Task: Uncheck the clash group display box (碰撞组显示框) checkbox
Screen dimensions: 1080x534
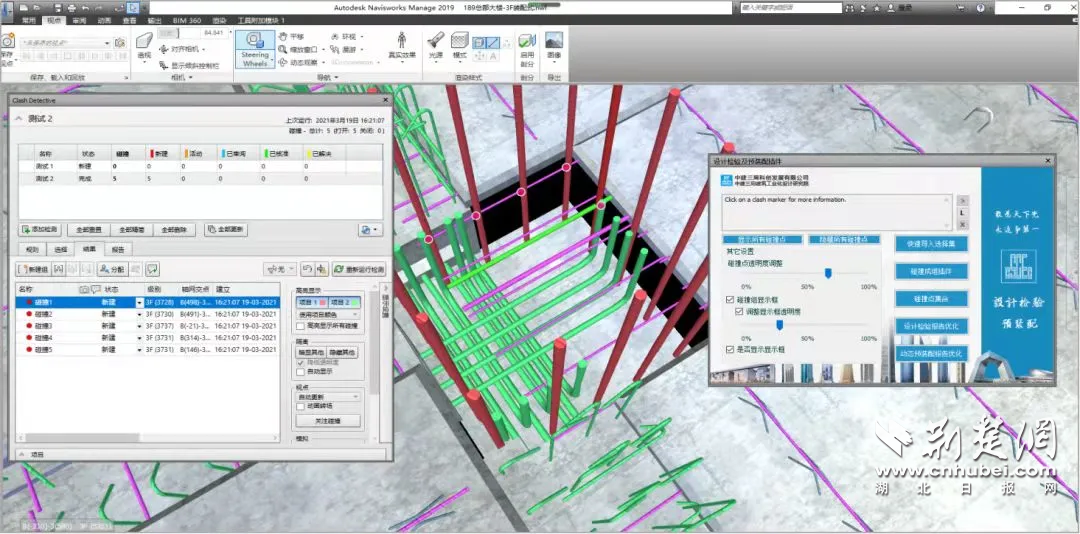Action: coord(730,300)
